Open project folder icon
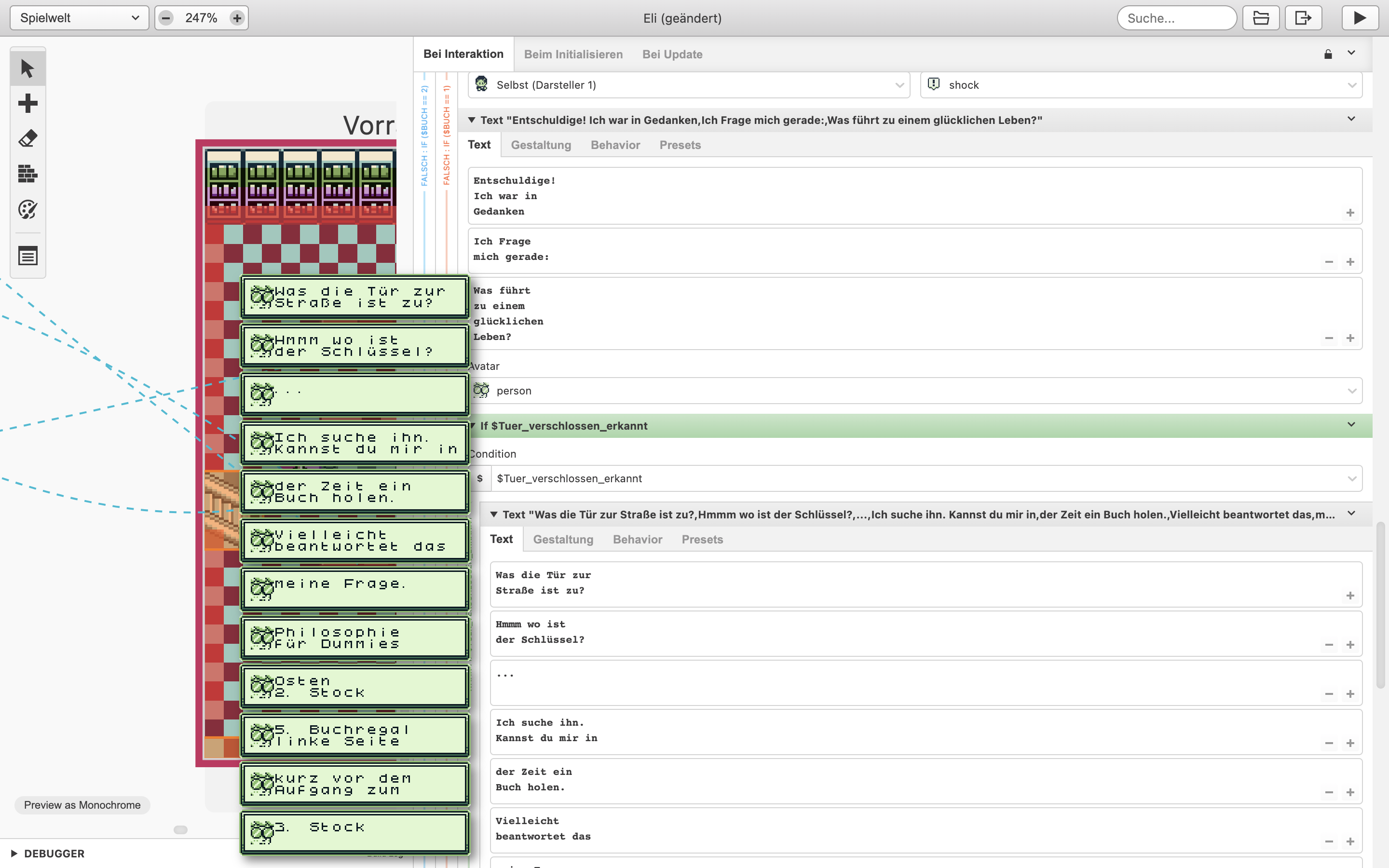This screenshot has height=868, width=1389. [x=1260, y=18]
